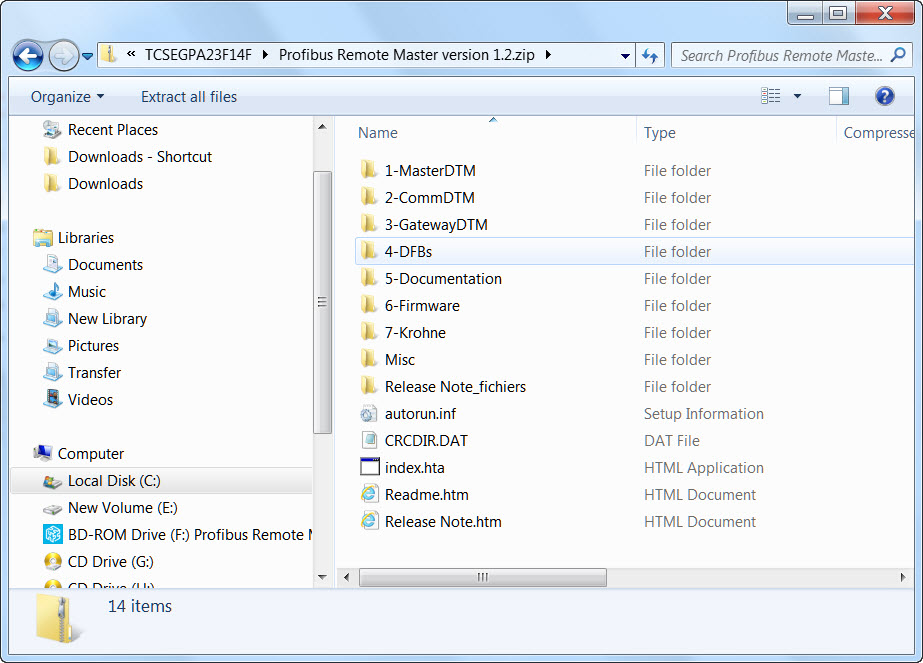The image size is (923, 663).
Task: Click the horizontal scroll right arrow
Action: coord(903,577)
